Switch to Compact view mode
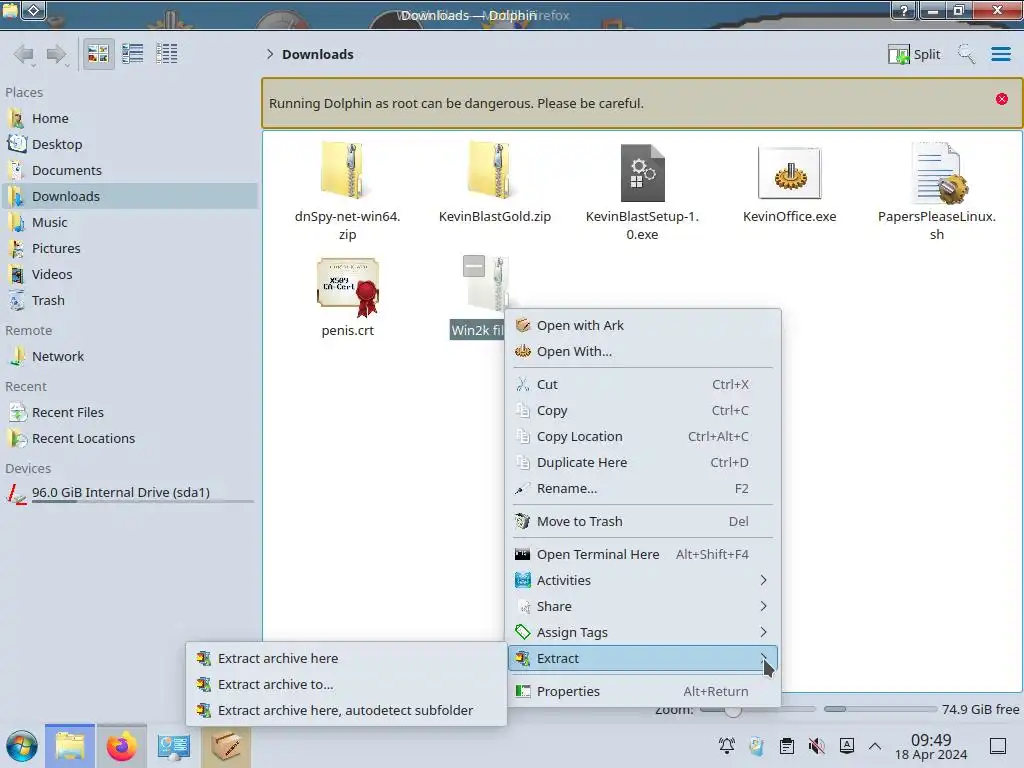The width and height of the screenshot is (1024, 768). (x=133, y=54)
